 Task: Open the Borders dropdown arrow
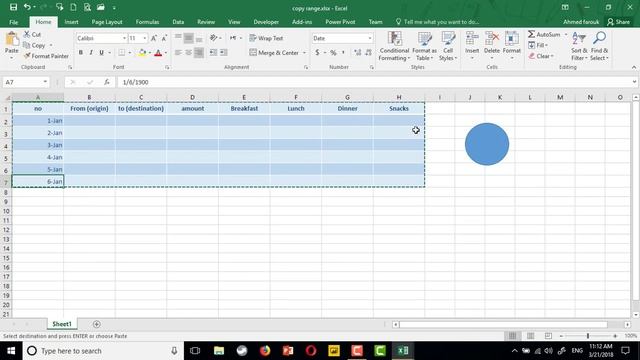130,53
